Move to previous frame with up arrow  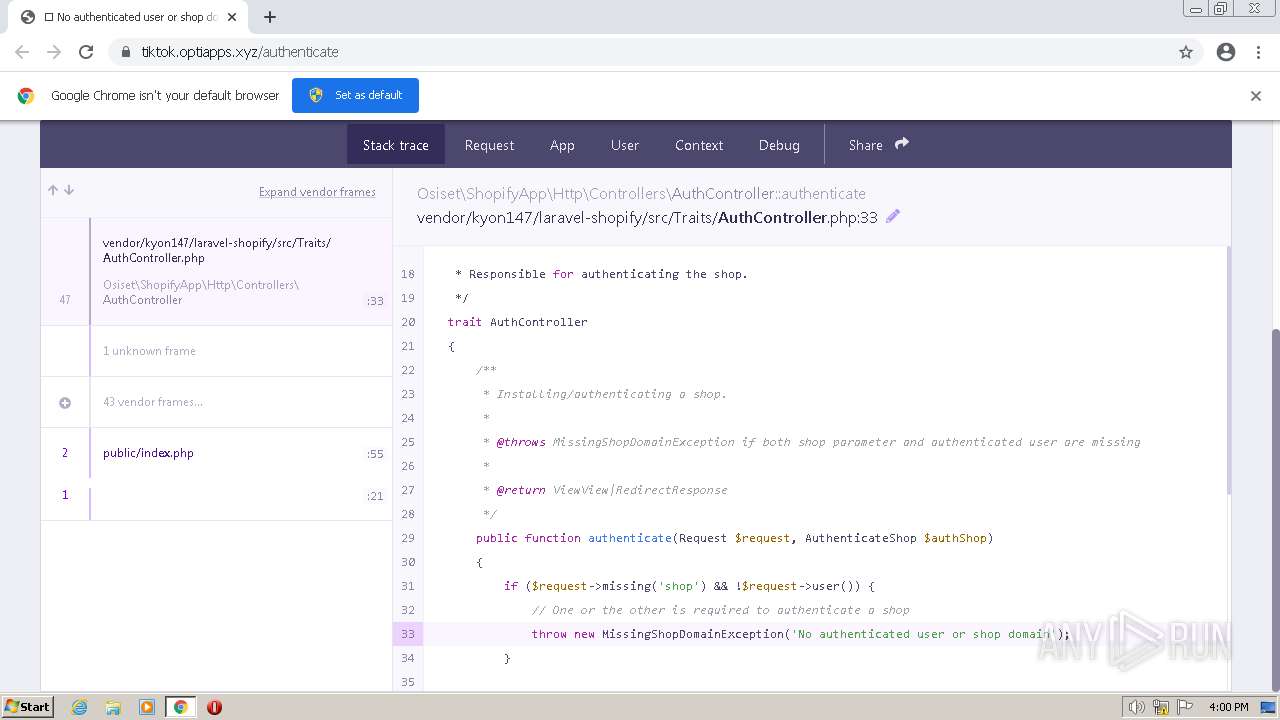pos(53,190)
